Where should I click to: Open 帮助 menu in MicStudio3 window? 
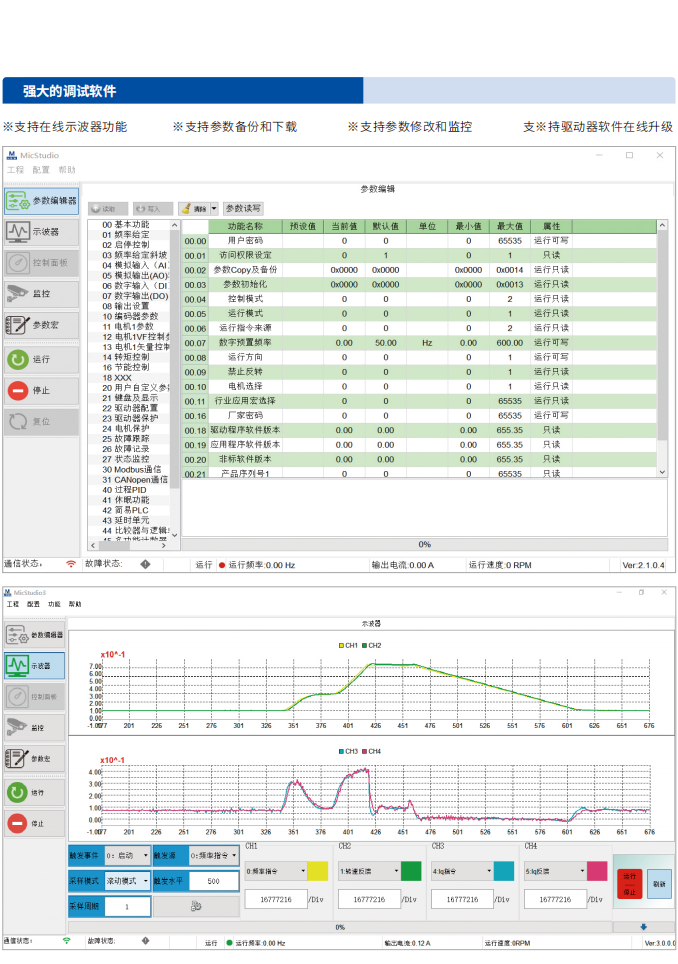(75, 604)
